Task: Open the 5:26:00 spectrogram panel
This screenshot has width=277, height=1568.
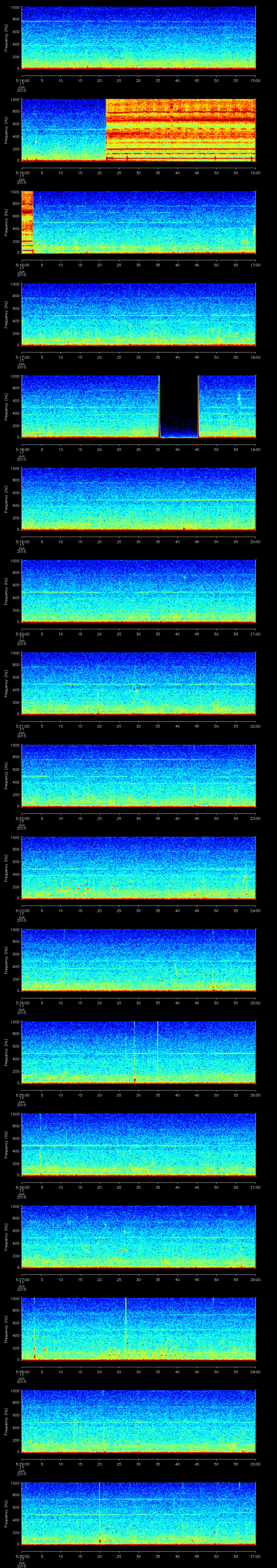Action: pyautogui.click(x=138, y=1144)
